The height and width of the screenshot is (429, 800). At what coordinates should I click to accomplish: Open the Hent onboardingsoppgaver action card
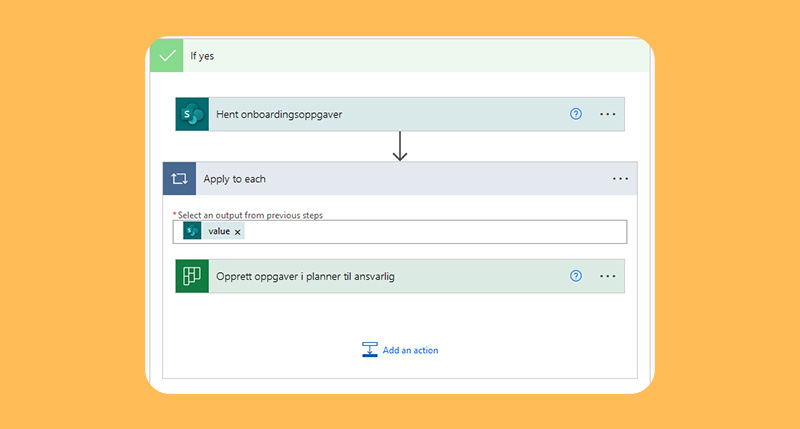(x=400, y=114)
